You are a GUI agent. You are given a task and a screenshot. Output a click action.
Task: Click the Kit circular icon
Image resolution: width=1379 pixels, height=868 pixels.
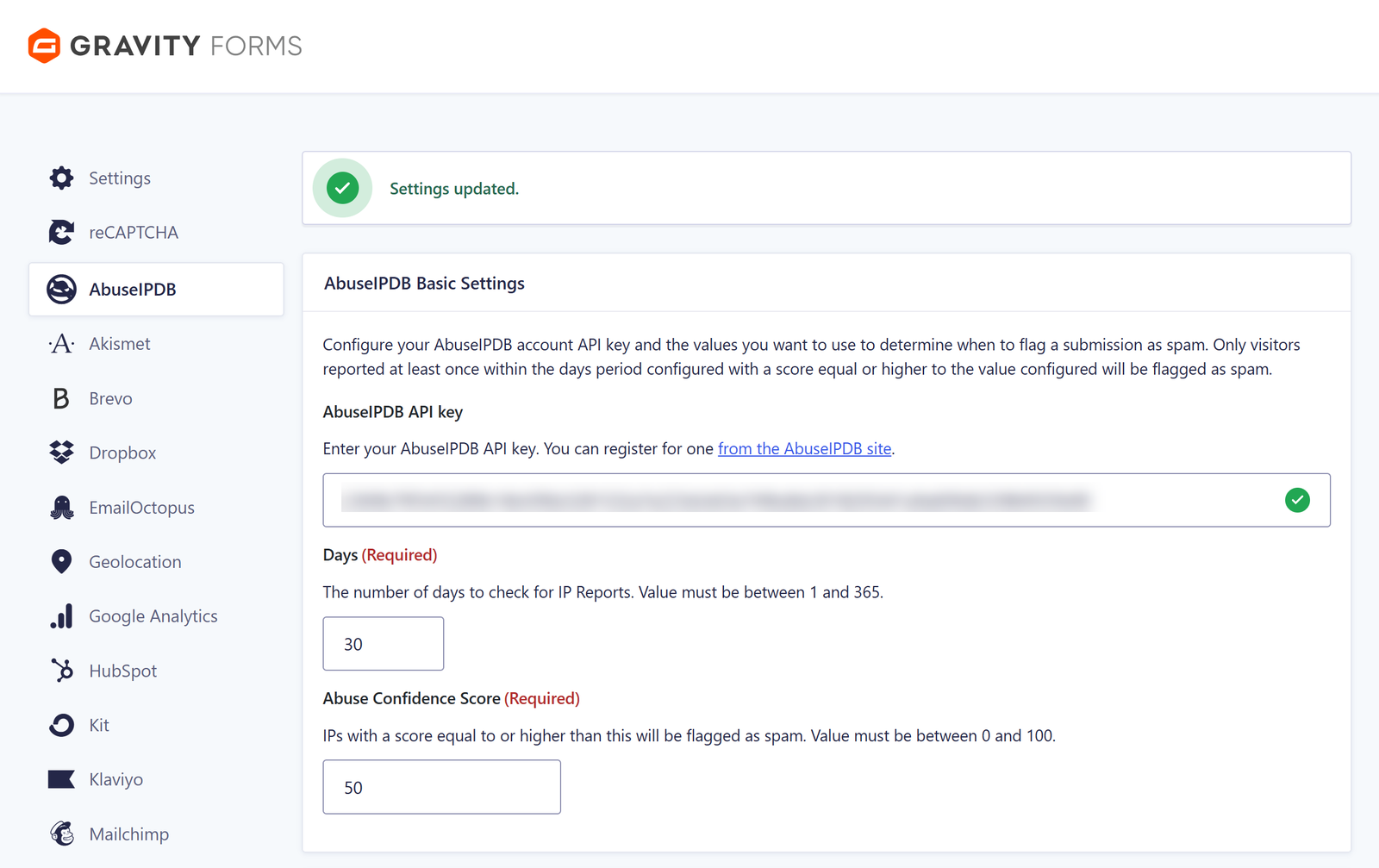tap(61, 725)
